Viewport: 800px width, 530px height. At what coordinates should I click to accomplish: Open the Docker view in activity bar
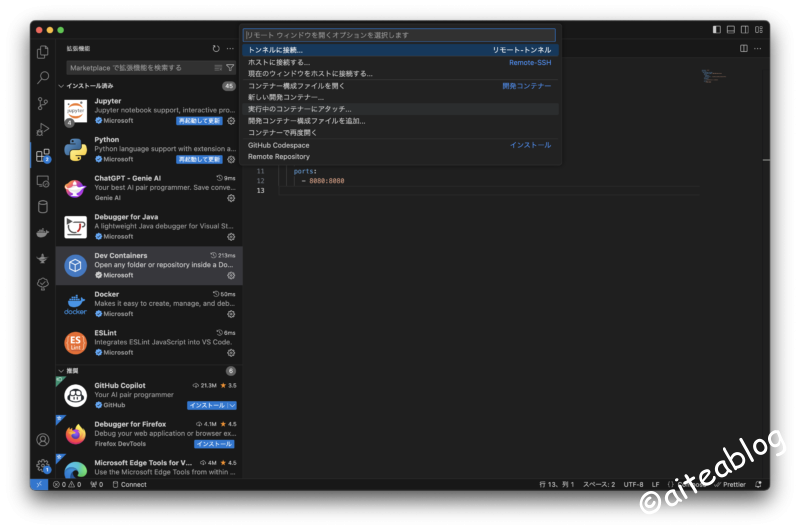(43, 233)
